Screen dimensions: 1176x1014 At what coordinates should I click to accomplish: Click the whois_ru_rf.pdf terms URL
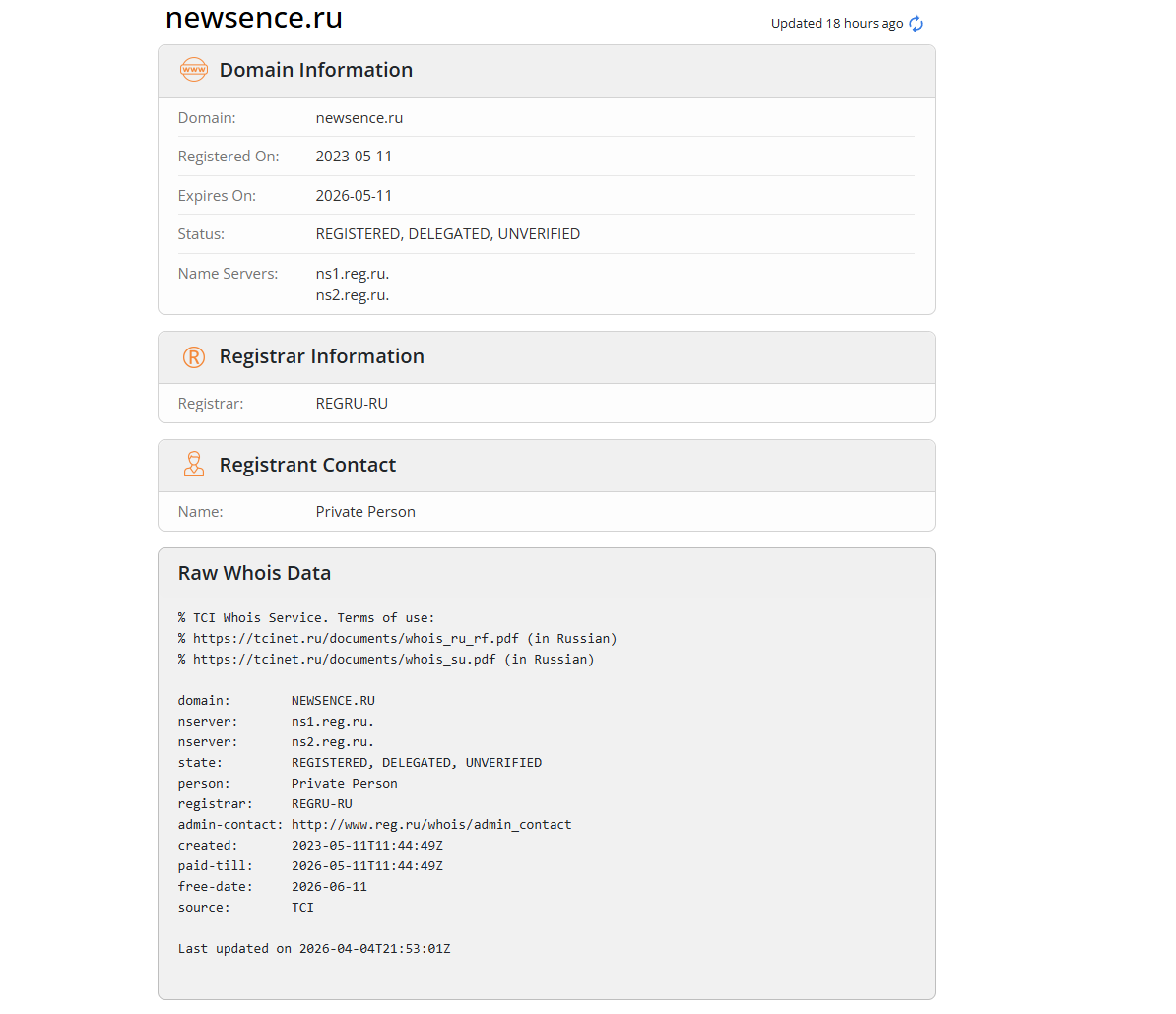click(x=356, y=639)
